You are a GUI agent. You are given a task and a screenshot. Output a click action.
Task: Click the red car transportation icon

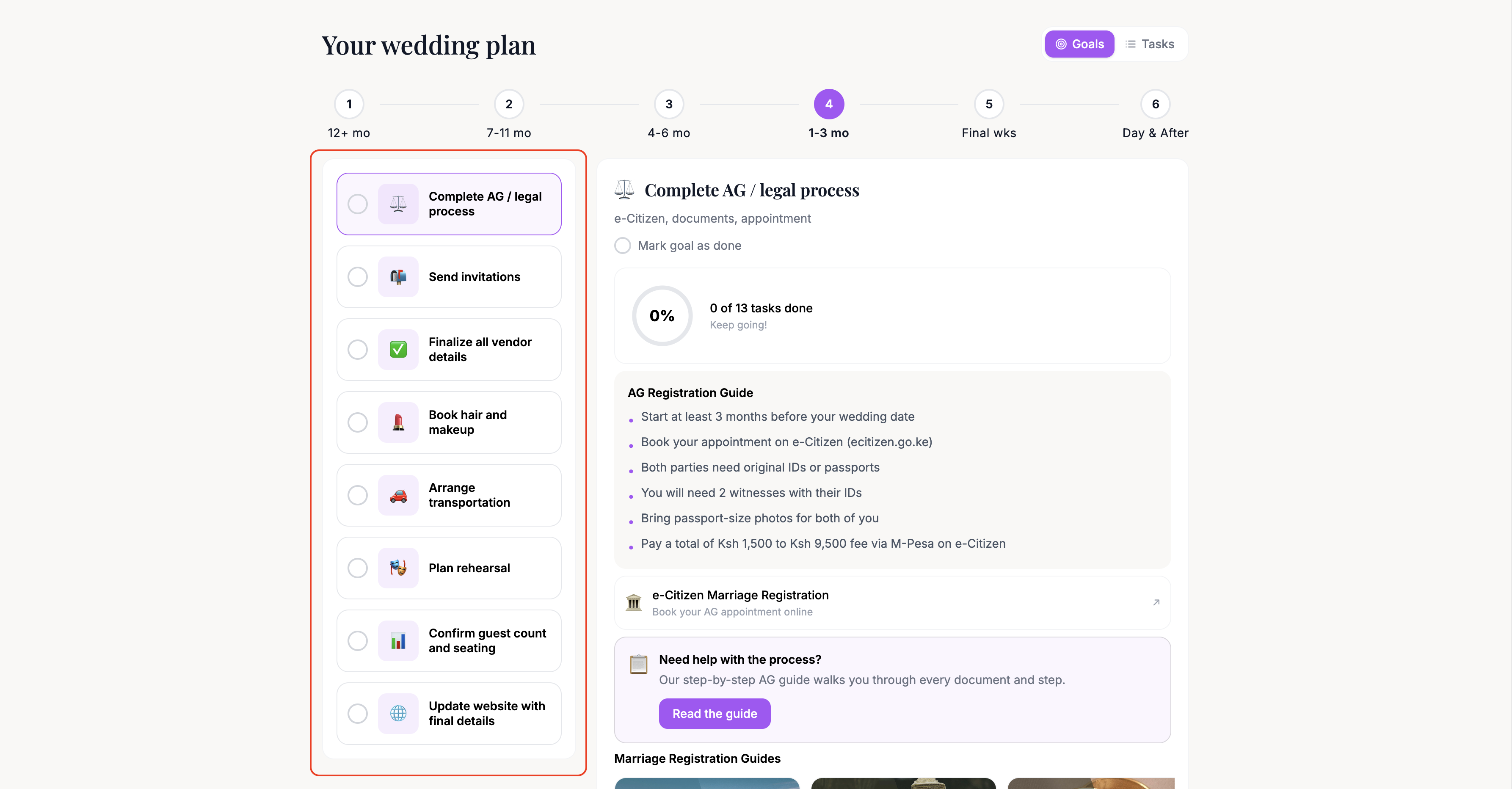click(398, 495)
